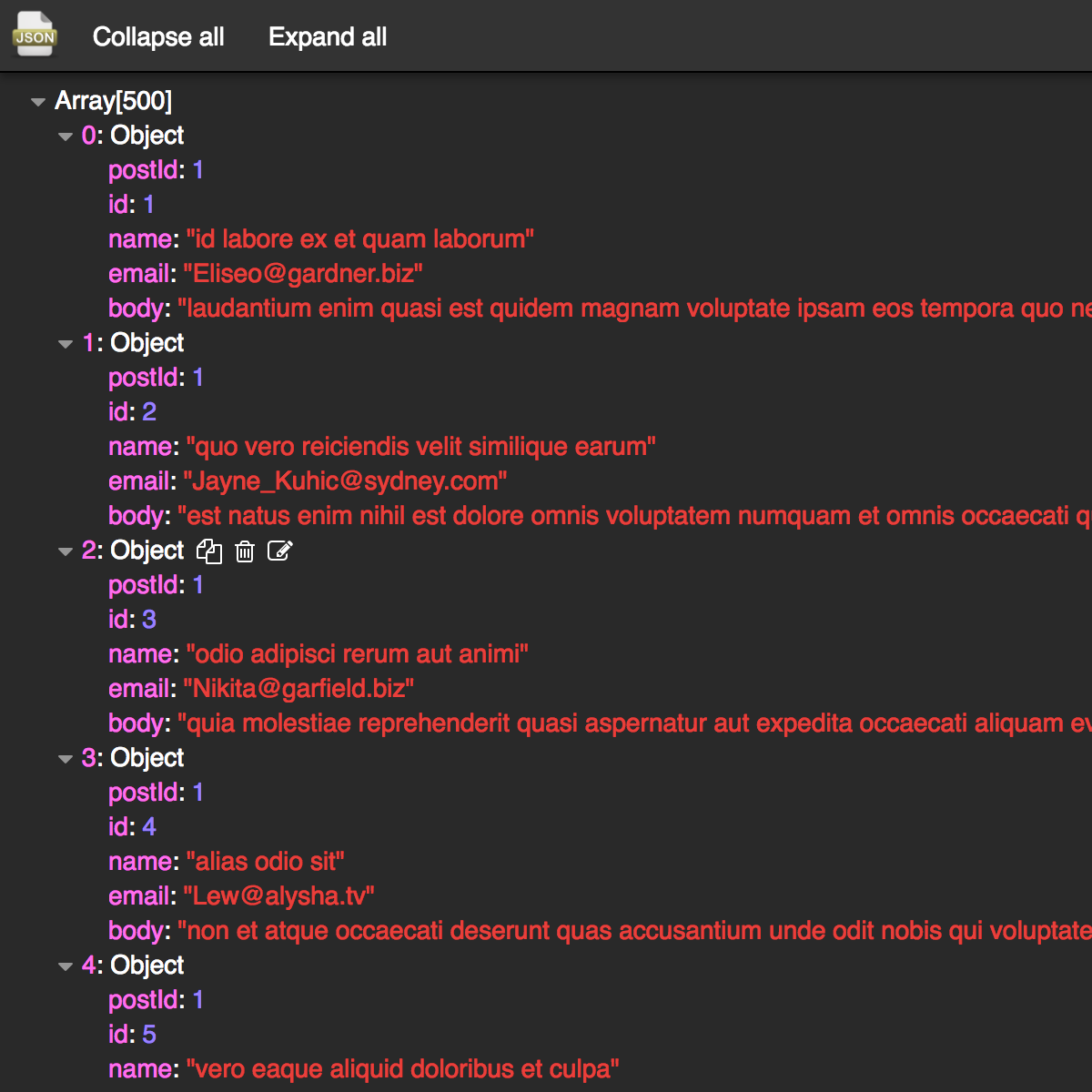Click the id value 5 in object 4

[x=149, y=1035]
